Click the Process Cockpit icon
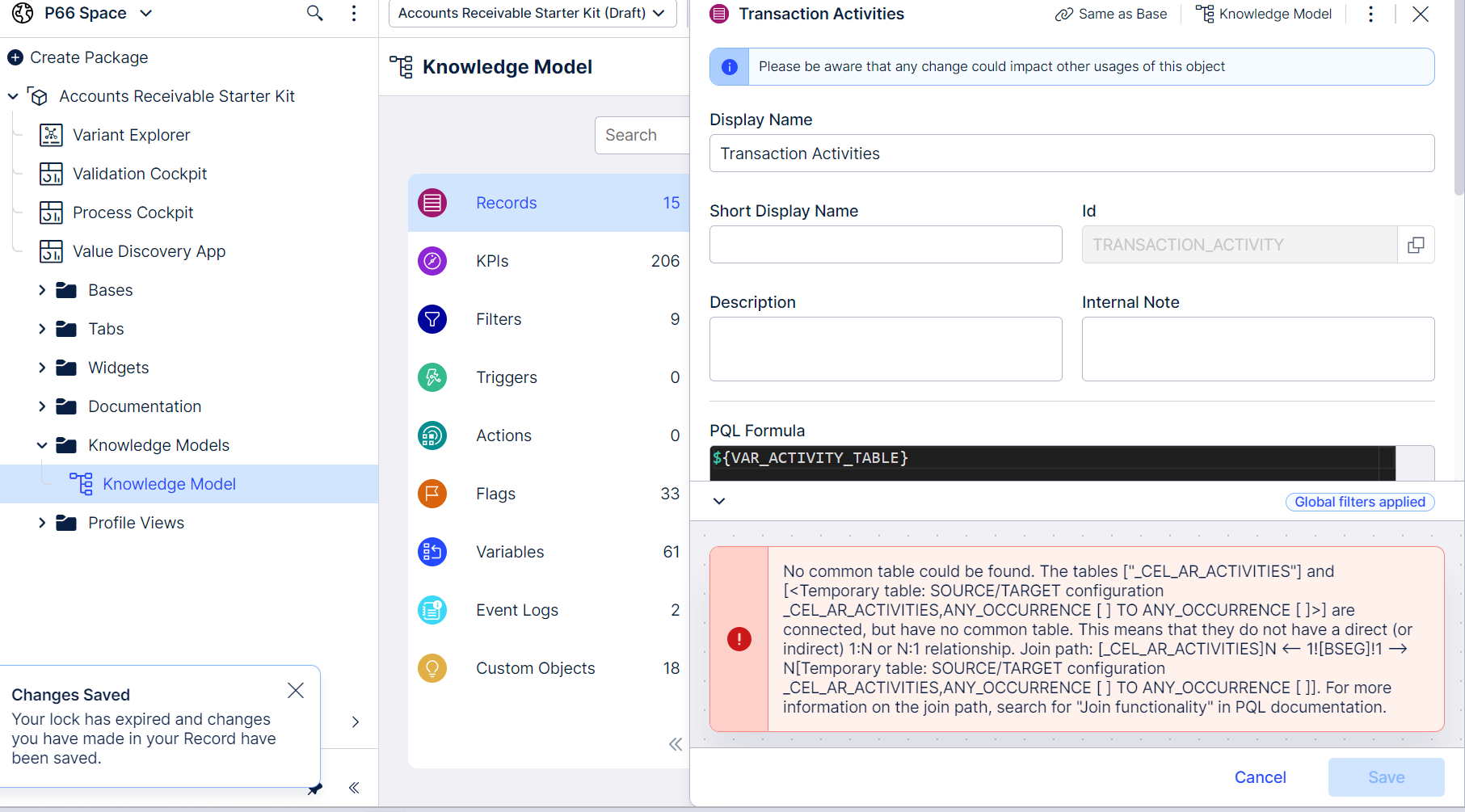1465x812 pixels. 51,212
